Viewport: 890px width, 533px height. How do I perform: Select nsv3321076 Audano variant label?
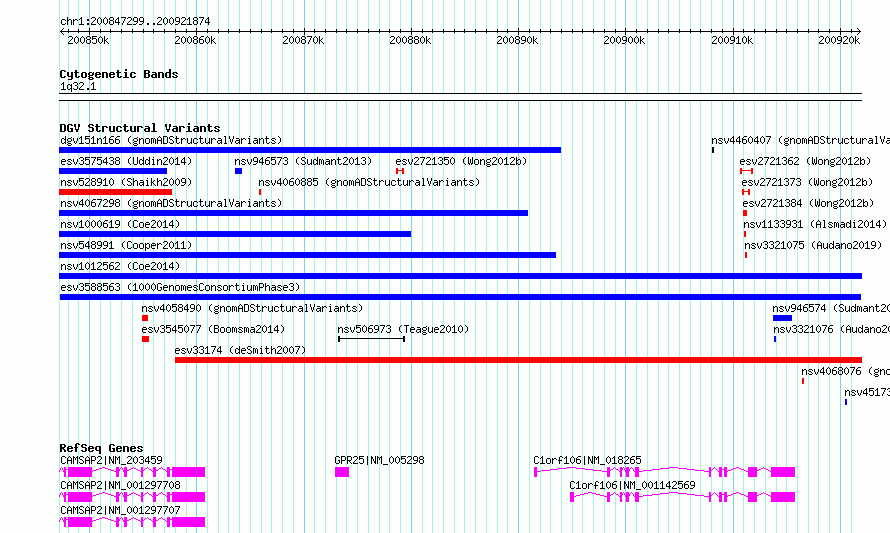click(x=832, y=329)
